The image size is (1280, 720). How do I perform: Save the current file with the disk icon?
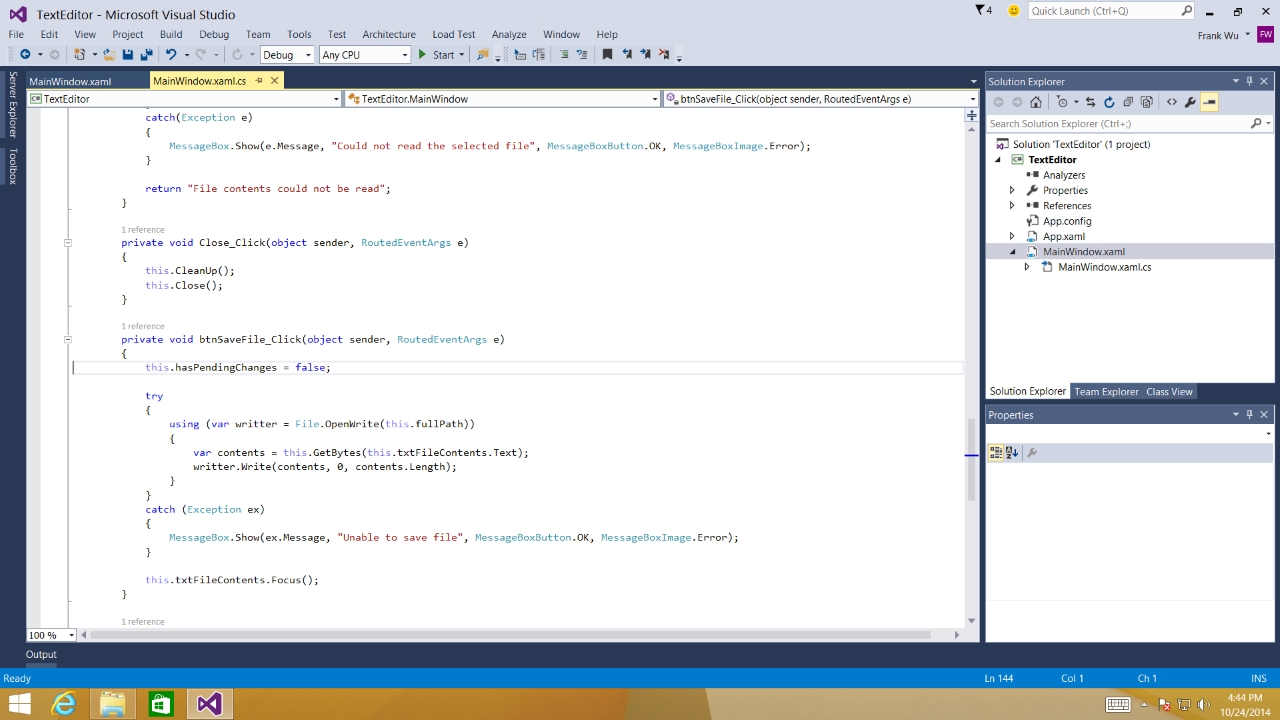pyautogui.click(x=128, y=55)
